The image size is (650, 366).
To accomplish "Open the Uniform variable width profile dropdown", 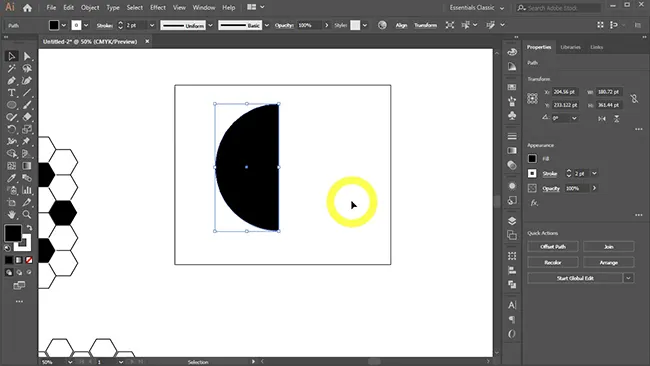I will coord(210,25).
